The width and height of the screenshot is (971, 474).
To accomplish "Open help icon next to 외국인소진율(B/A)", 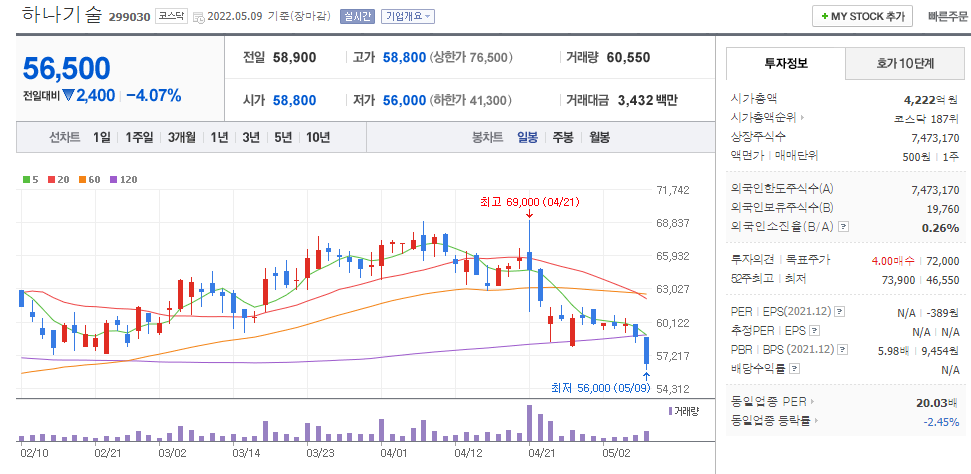I will tap(843, 226).
